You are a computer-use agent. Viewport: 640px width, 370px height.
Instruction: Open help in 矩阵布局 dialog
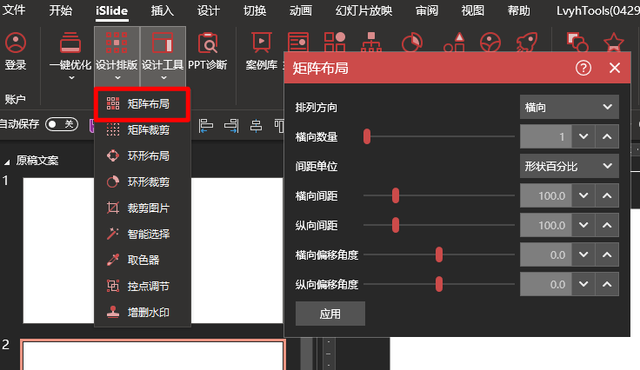(x=583, y=68)
